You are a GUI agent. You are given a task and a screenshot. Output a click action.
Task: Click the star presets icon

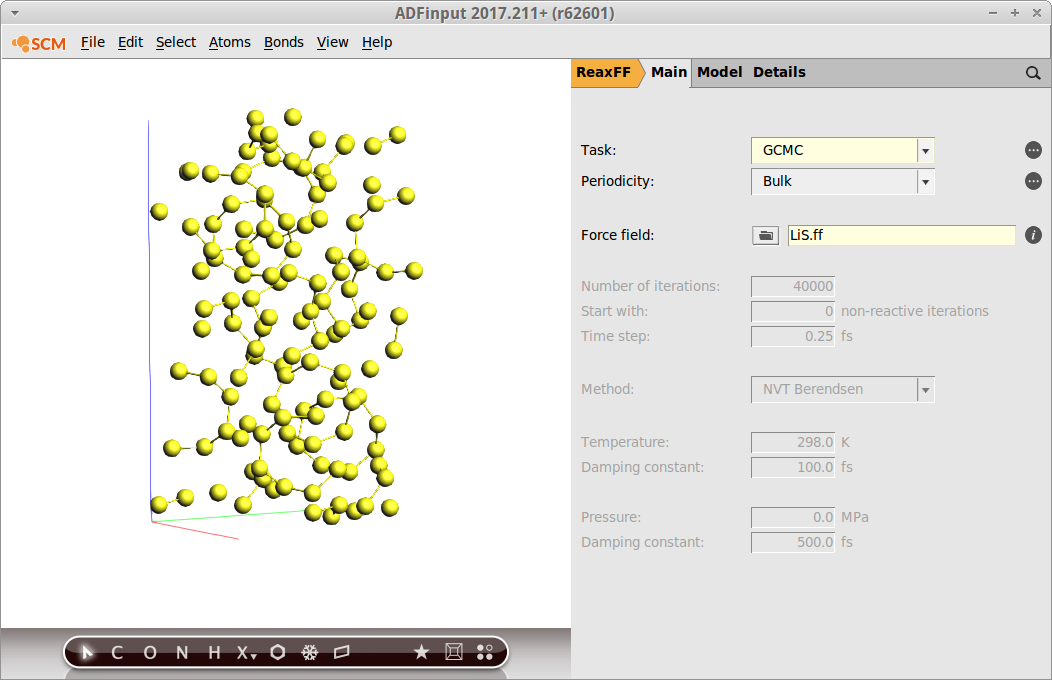421,652
